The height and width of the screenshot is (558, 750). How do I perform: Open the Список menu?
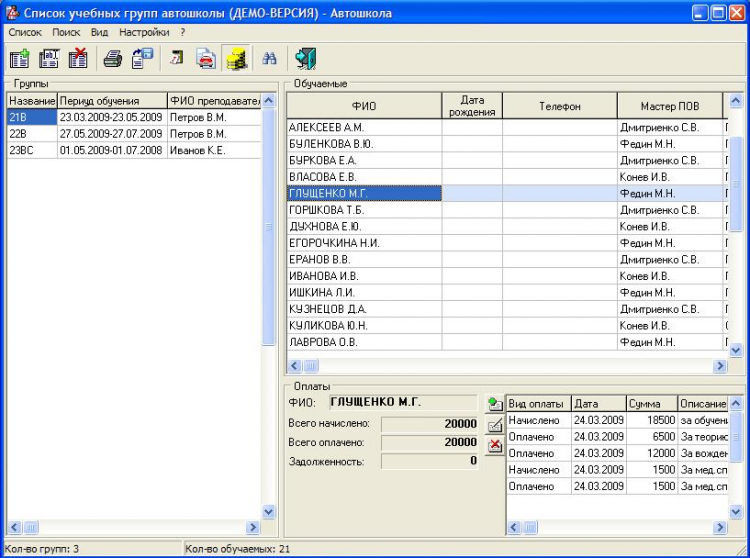(x=25, y=32)
